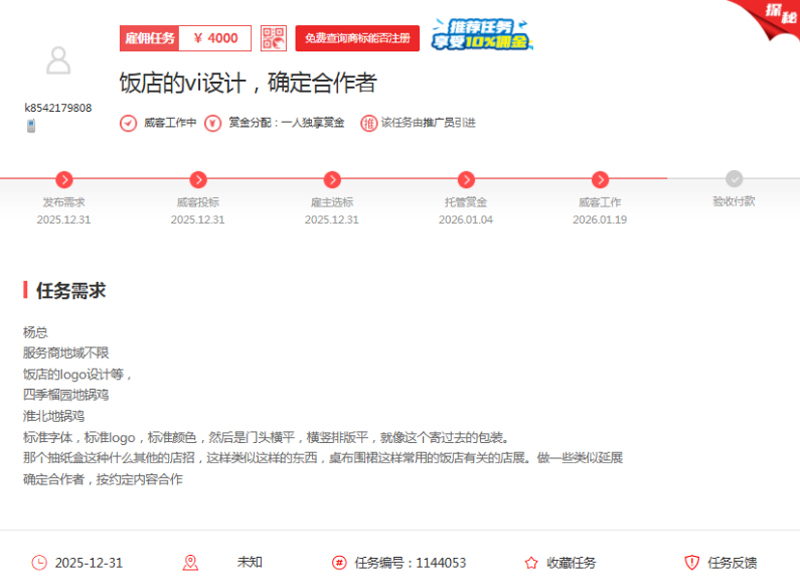Screen dimensions: 800x580
Task: Click the grey 验收付款 timeline step
Action: [x=734, y=180]
